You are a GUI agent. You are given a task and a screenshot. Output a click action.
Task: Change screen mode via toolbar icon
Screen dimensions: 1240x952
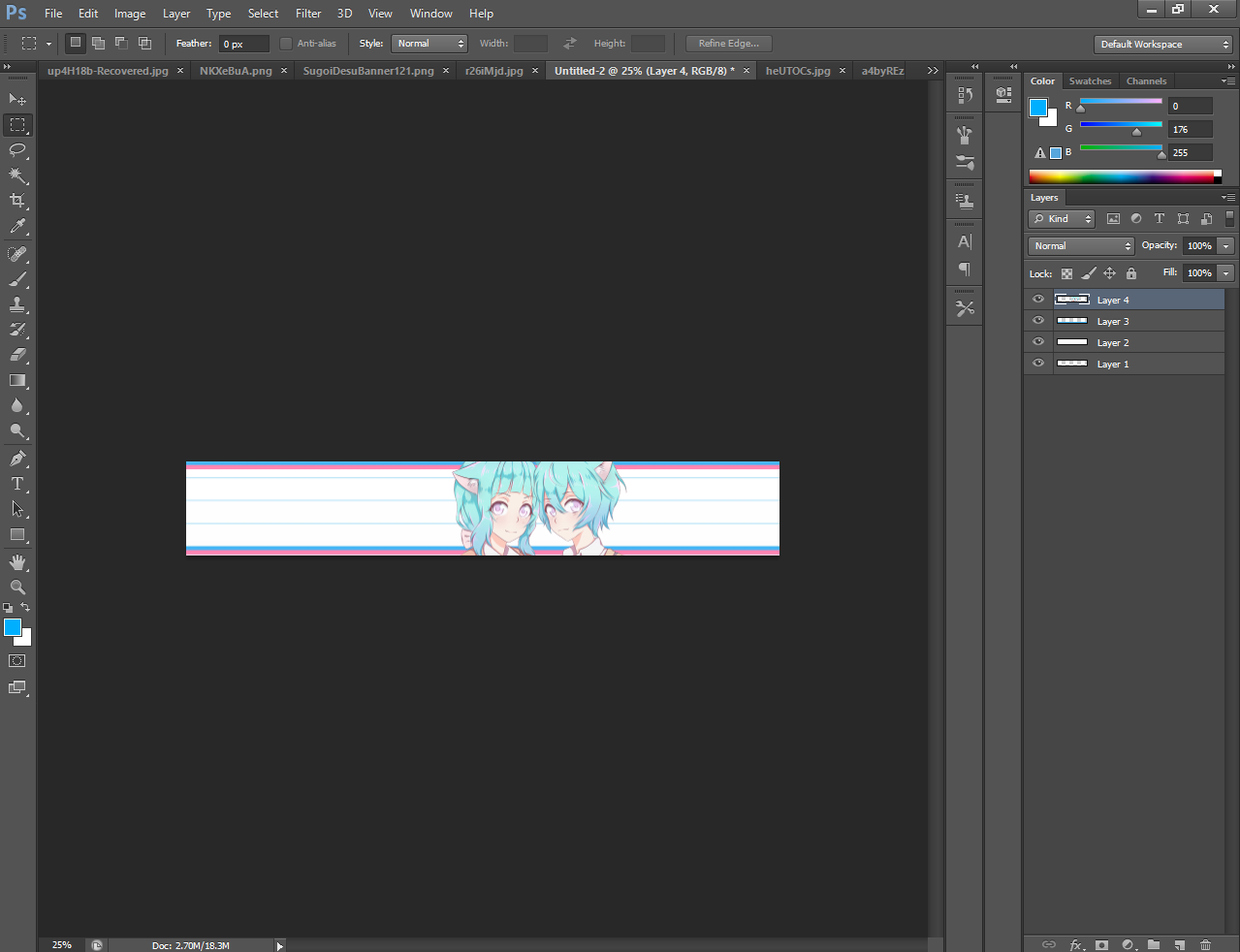tap(17, 687)
